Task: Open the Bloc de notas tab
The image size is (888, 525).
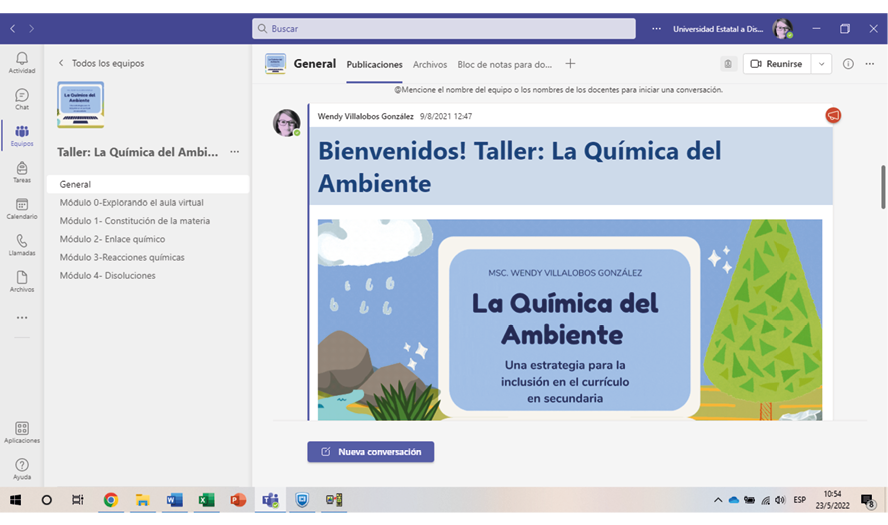Action: pos(504,64)
